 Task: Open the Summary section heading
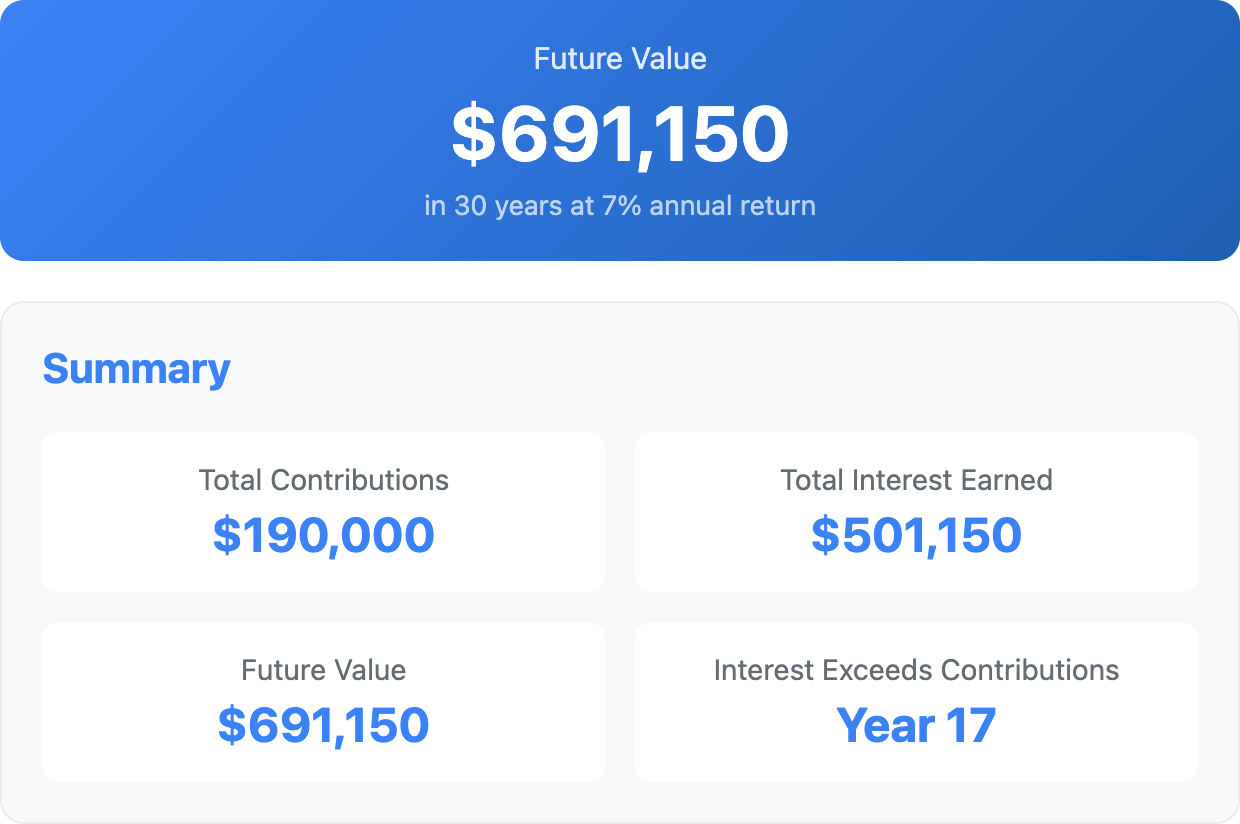[x=136, y=368]
